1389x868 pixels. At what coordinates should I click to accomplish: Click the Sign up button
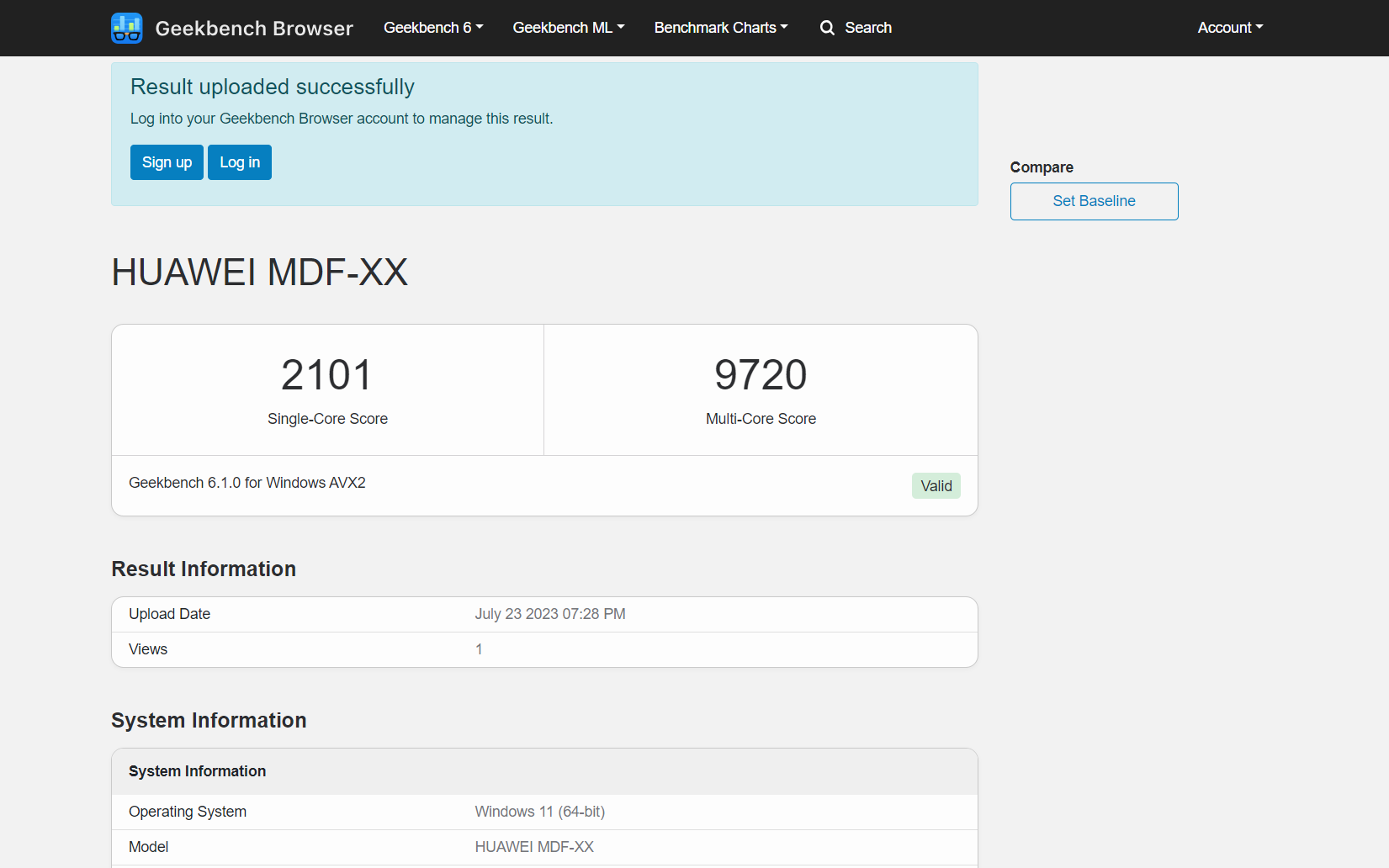coord(167,162)
